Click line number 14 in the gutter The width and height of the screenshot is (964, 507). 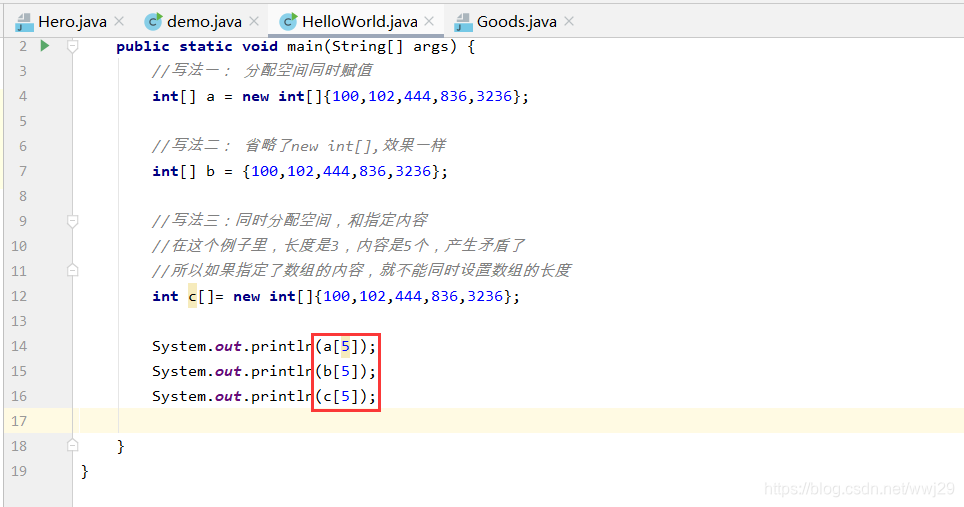point(19,347)
